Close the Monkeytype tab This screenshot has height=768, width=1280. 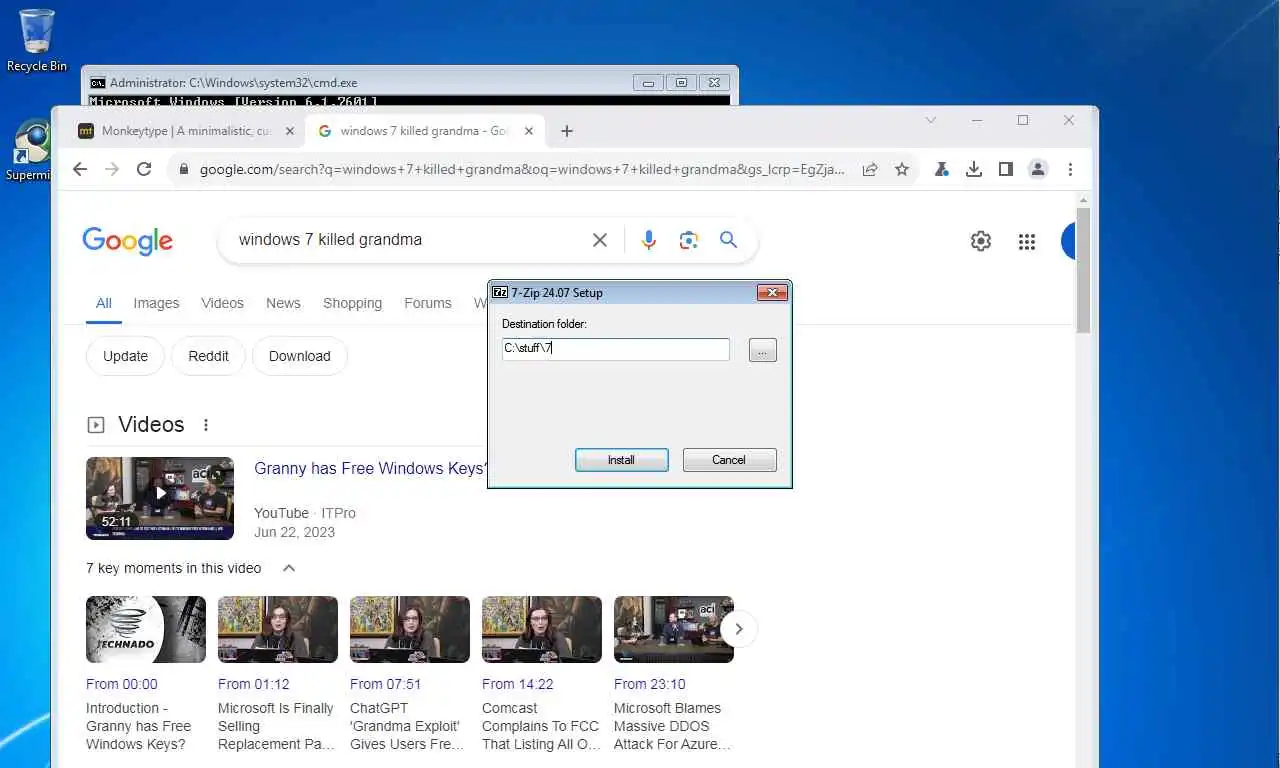(x=290, y=131)
